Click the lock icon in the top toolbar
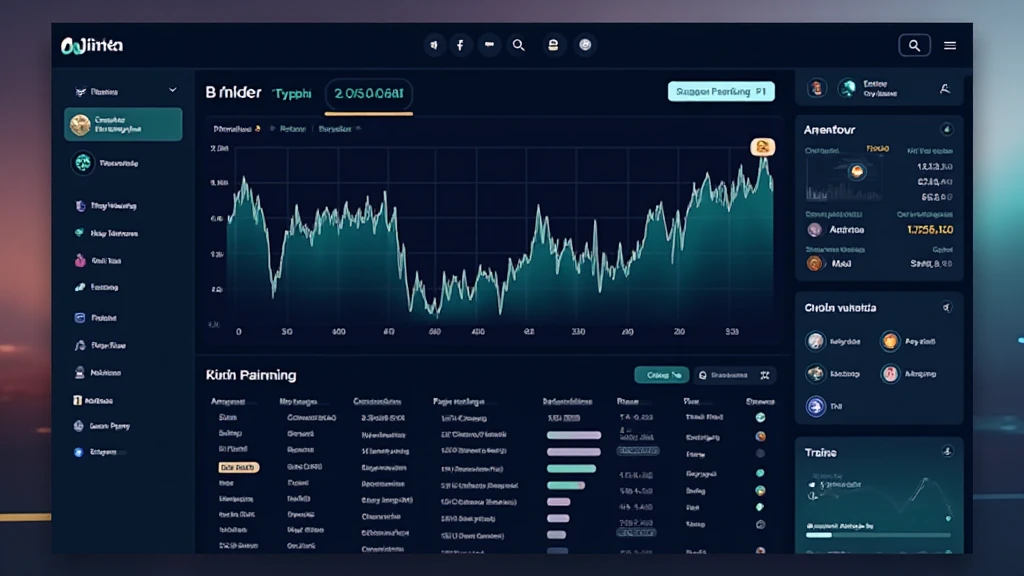The width and height of the screenshot is (1024, 576). (x=551, y=45)
